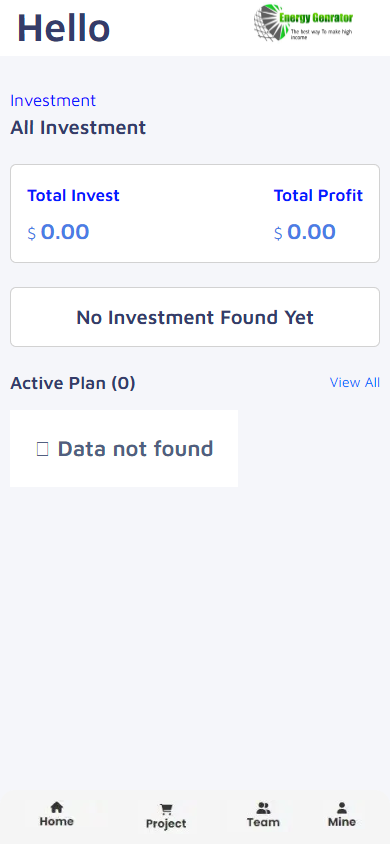Tap the Mine person icon
This screenshot has width=390, height=844.
point(342,807)
